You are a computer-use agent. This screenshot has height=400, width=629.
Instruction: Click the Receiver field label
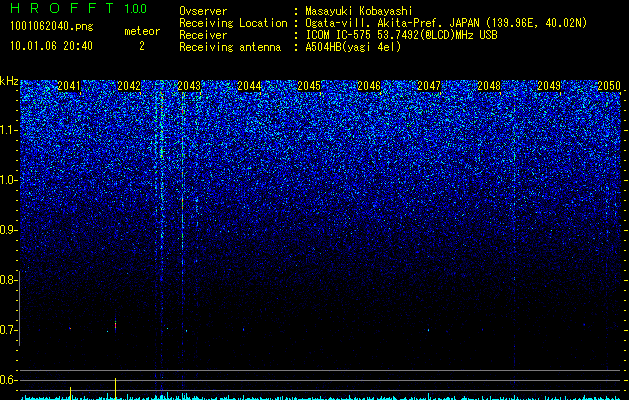pyautogui.click(x=203, y=35)
